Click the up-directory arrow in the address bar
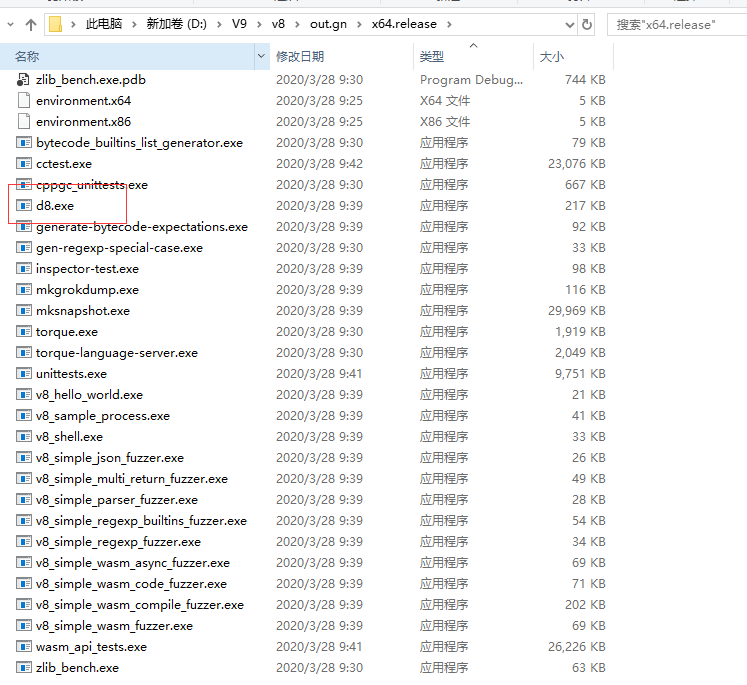The width and height of the screenshot is (747, 685). coord(30,24)
